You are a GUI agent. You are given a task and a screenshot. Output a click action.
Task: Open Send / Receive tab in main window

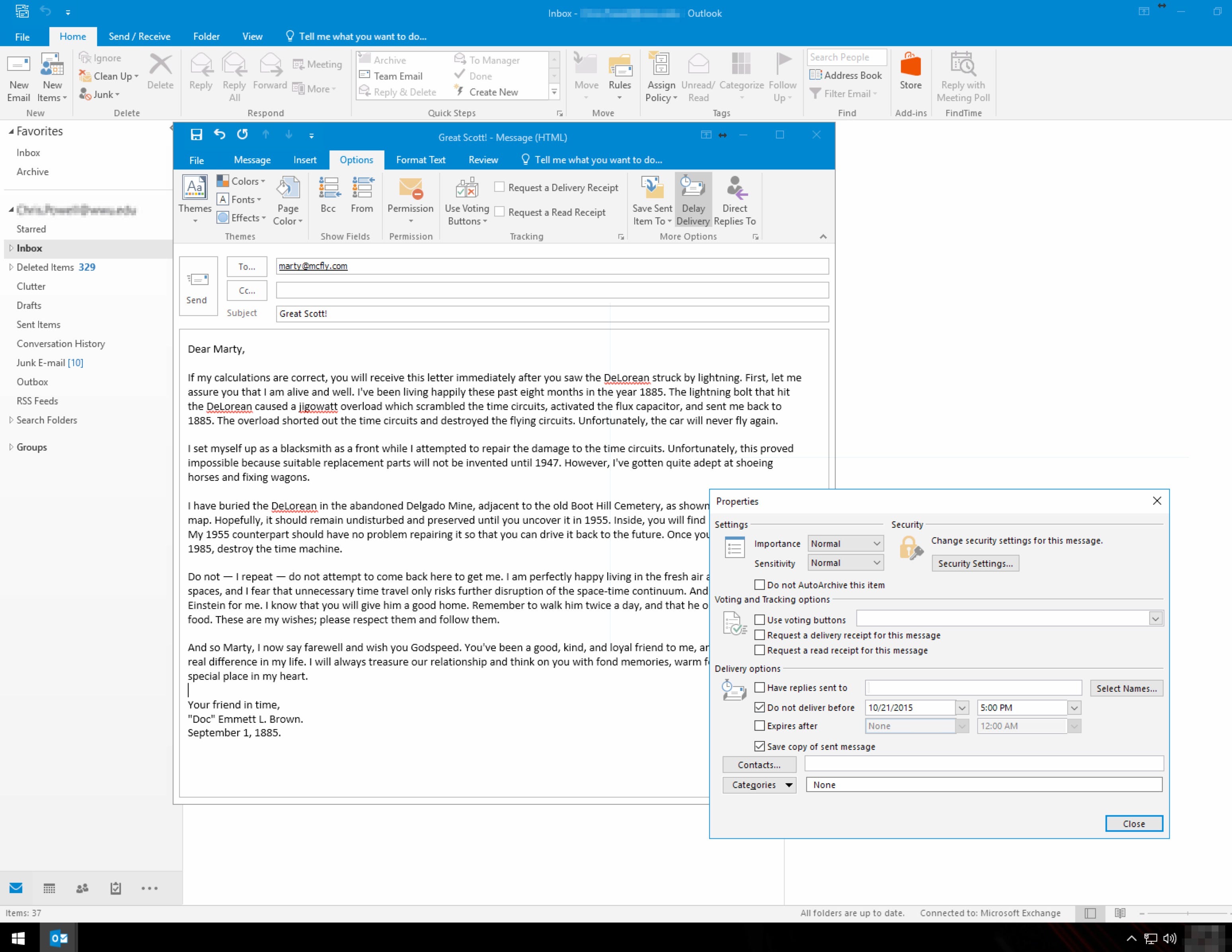point(139,36)
